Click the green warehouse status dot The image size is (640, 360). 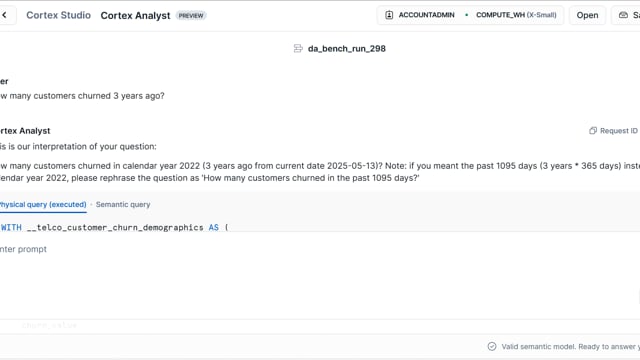467,15
